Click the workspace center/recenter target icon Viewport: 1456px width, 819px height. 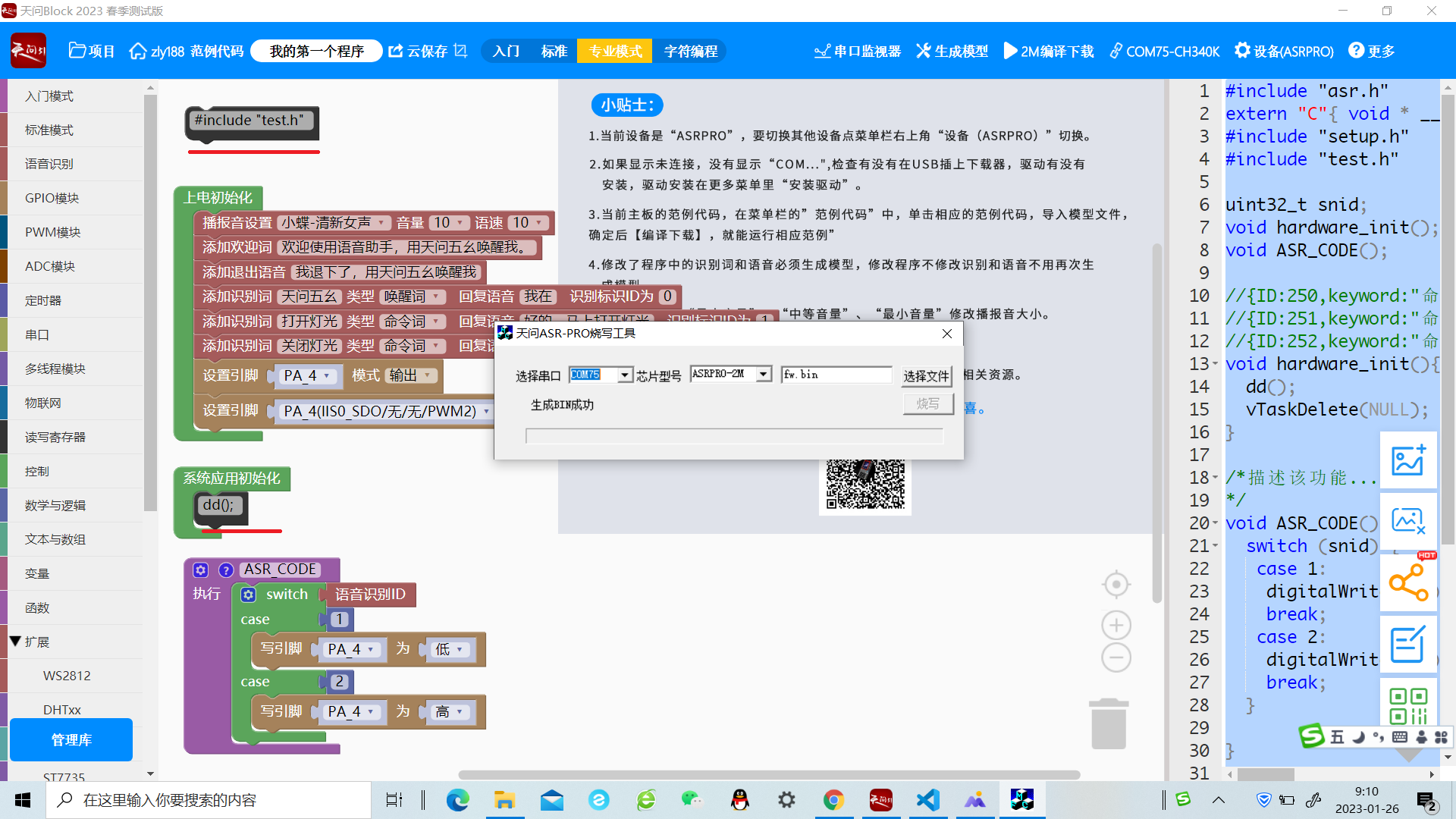(1116, 585)
